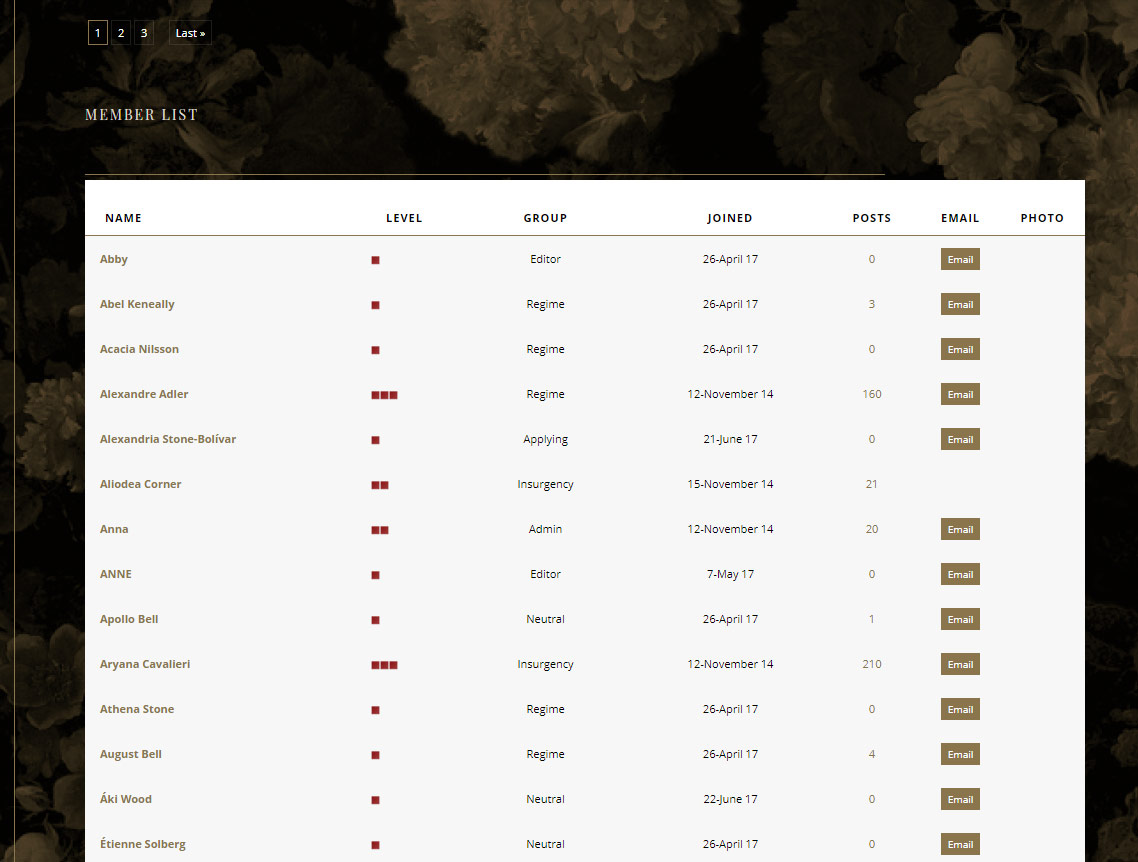The image size is (1138, 862).
Task: Click Alexandria Stone-Bolívar's level pip icon
Action: [x=375, y=440]
